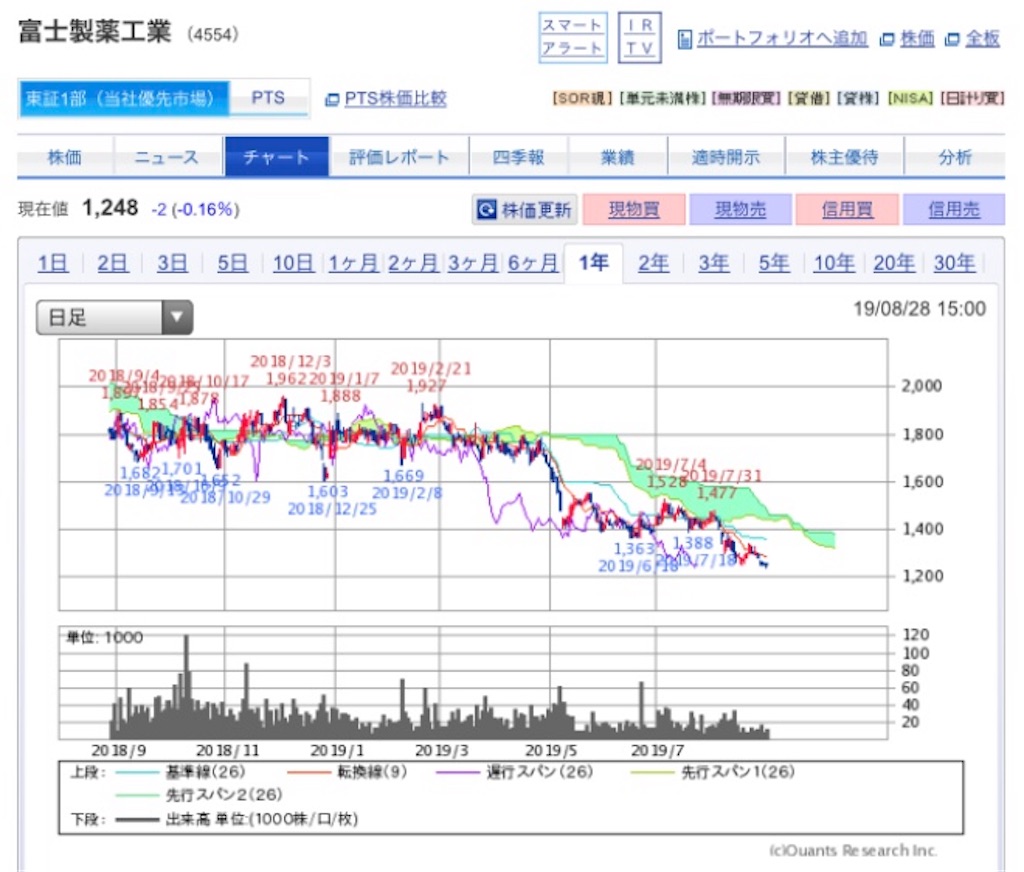Image resolution: width=1024 pixels, height=872 pixels.
Task: Select the 東証1部 market toggle
Action: (124, 99)
